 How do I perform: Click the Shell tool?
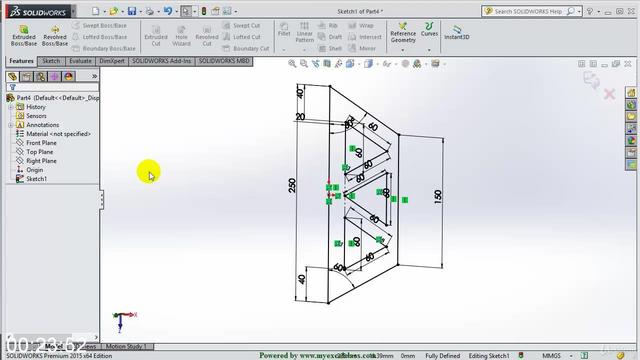point(330,48)
